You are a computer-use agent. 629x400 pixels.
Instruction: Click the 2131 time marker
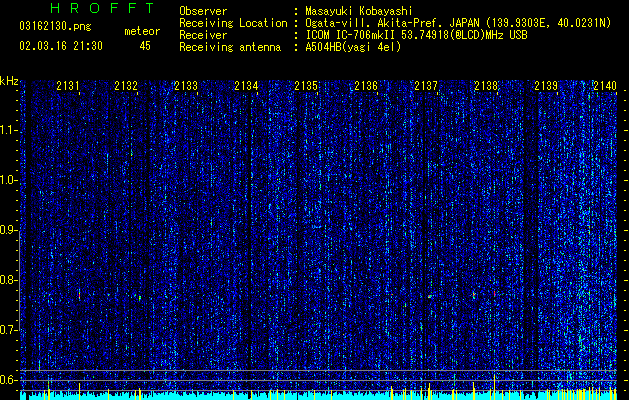(67, 86)
